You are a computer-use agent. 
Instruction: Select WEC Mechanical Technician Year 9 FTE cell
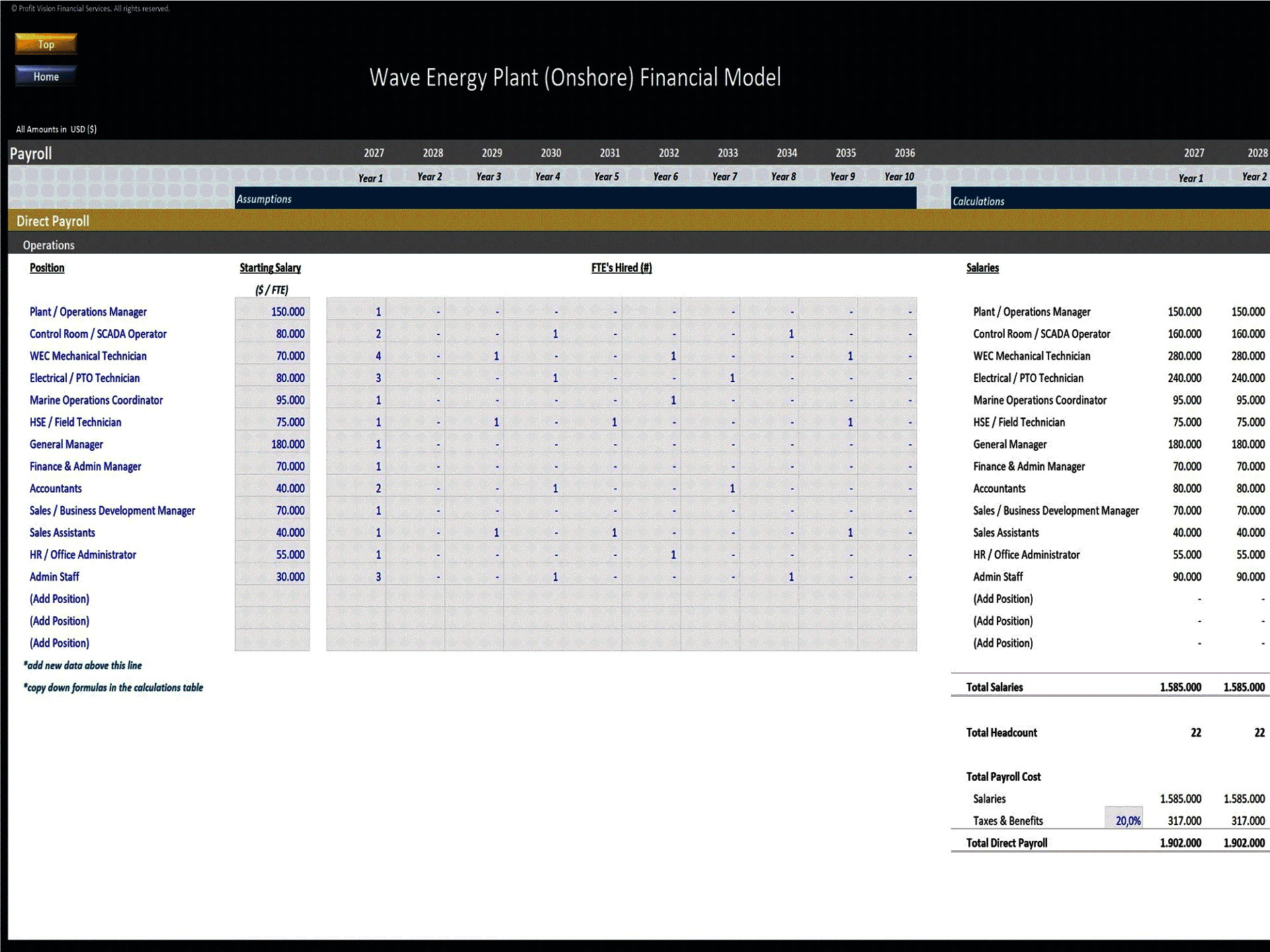[828, 356]
